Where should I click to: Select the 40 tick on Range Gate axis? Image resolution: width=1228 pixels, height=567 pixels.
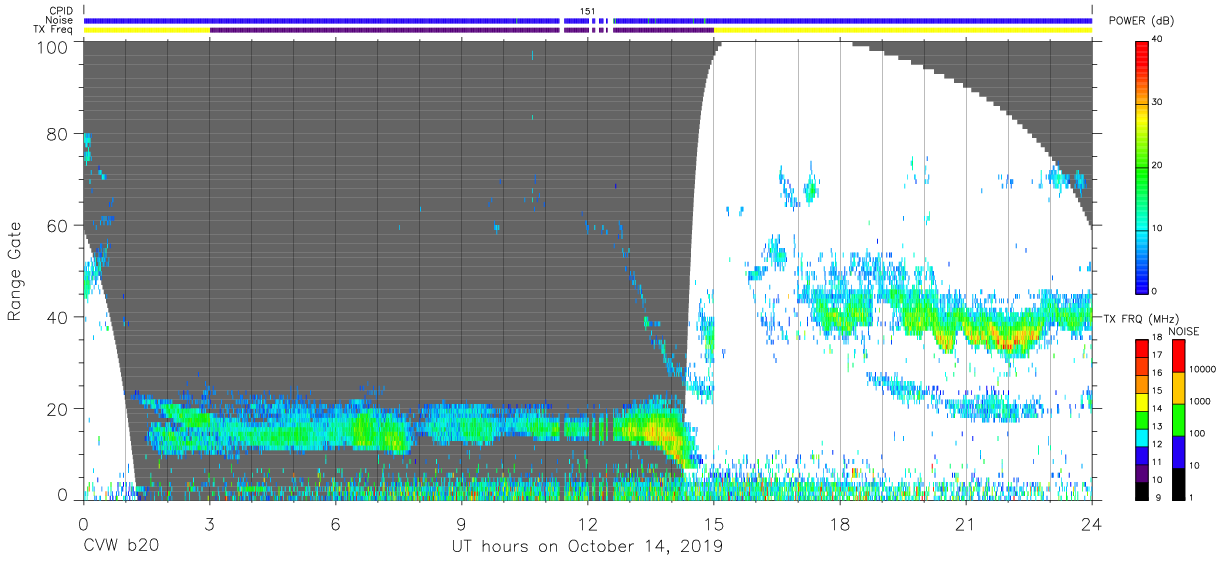(x=58, y=317)
